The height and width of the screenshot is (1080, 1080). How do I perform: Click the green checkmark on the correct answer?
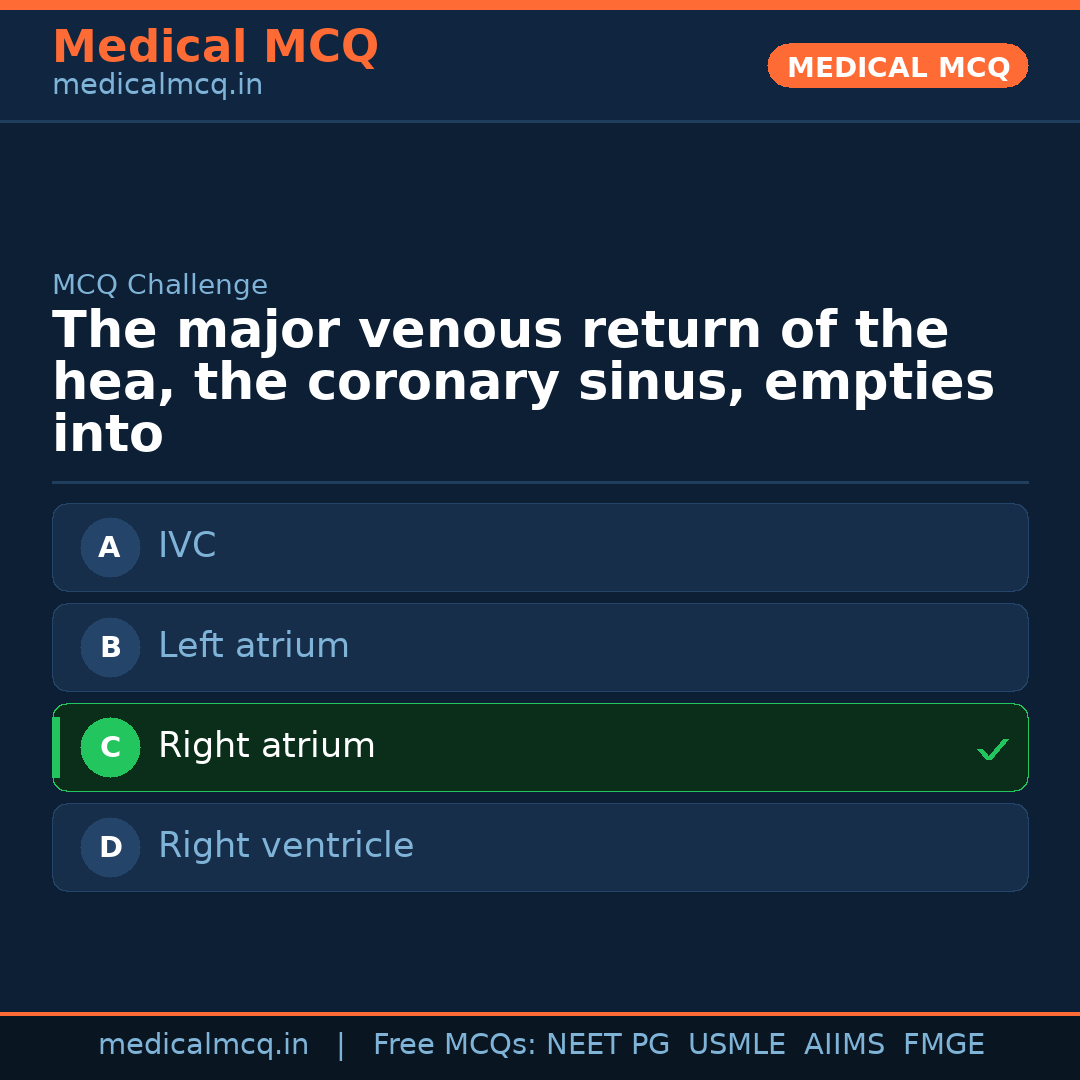pos(992,749)
